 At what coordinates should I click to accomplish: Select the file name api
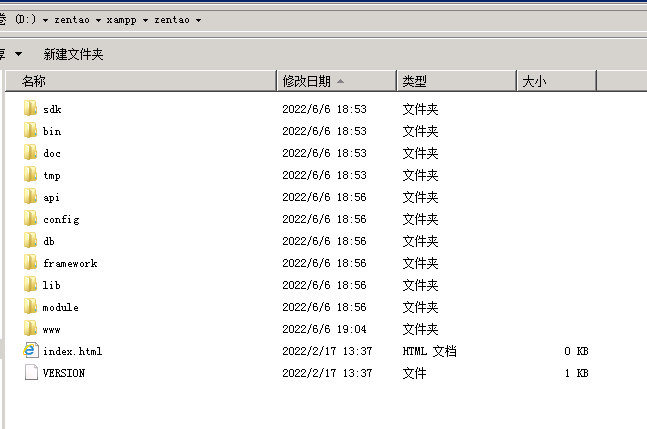click(x=51, y=198)
